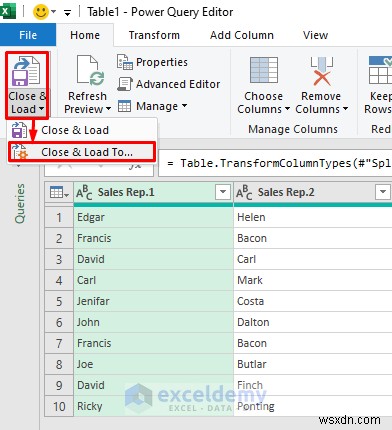The width and height of the screenshot is (392, 430).
Task: Click the cell containing Edgar
Action: tap(153, 217)
